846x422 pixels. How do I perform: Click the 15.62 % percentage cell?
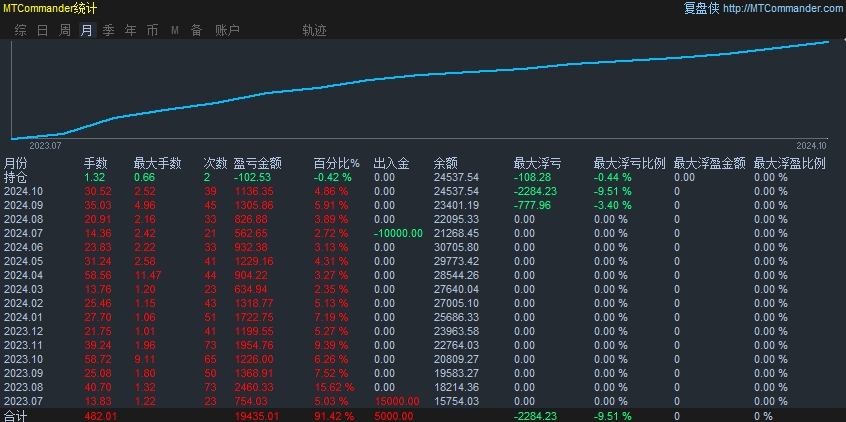pyautogui.click(x=334, y=387)
